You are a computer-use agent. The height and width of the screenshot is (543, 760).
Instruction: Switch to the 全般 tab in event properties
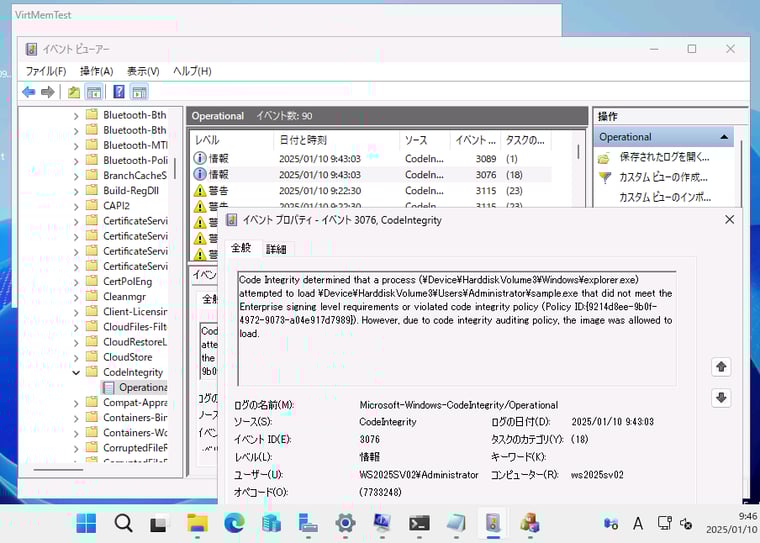(x=241, y=248)
